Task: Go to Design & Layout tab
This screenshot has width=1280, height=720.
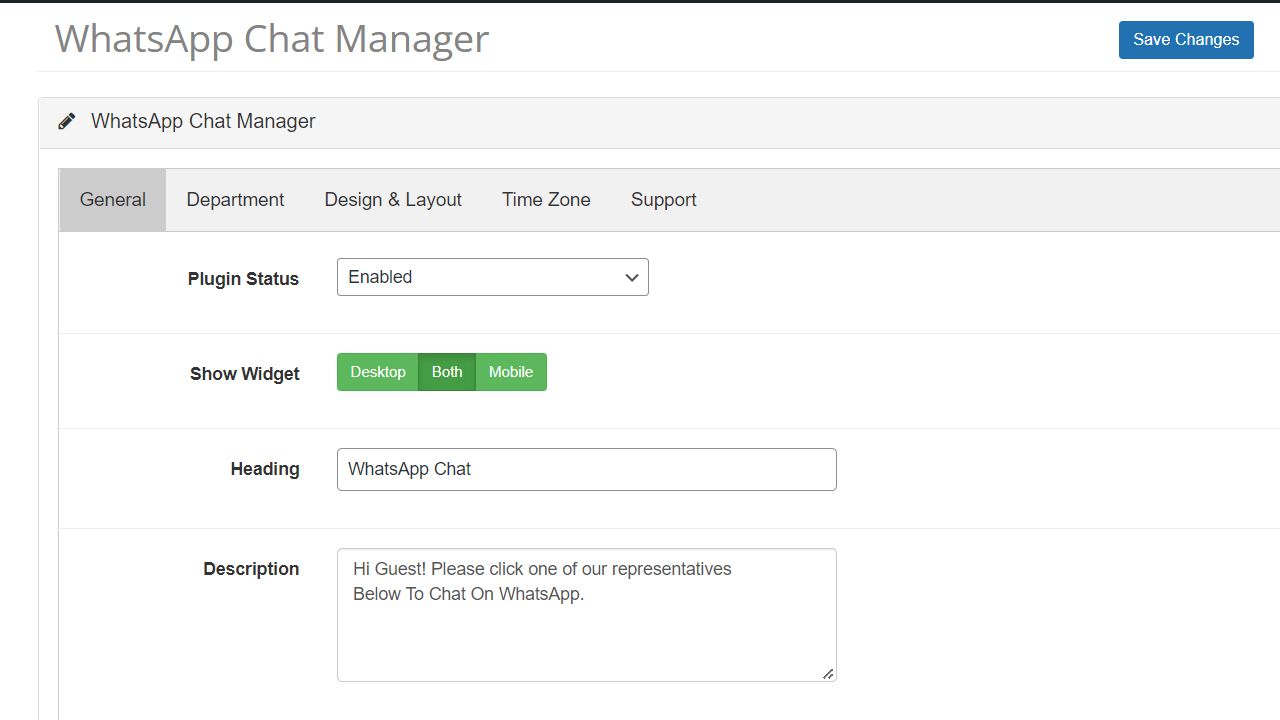Action: 393,200
